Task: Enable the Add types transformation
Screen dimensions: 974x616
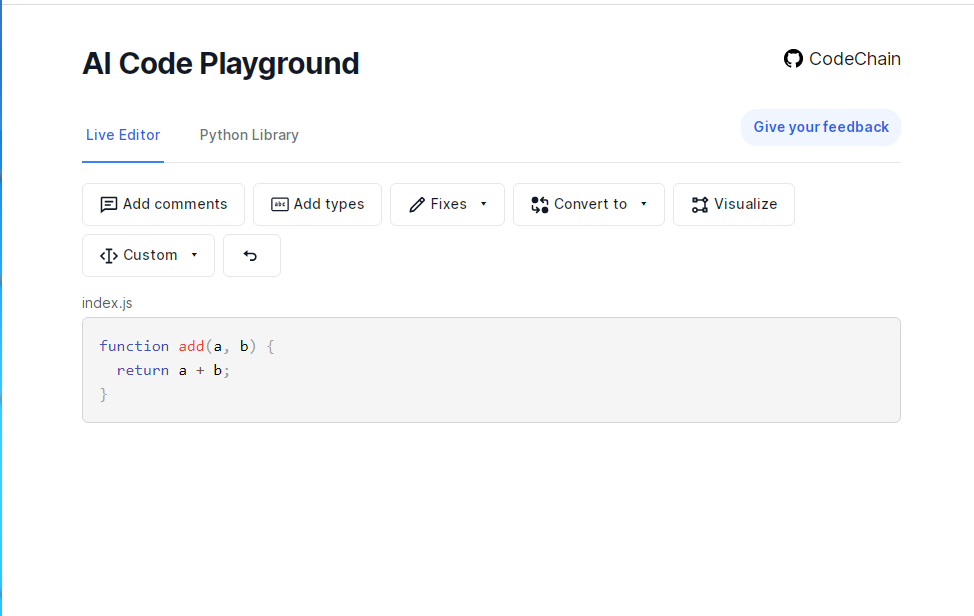Action: [x=317, y=204]
